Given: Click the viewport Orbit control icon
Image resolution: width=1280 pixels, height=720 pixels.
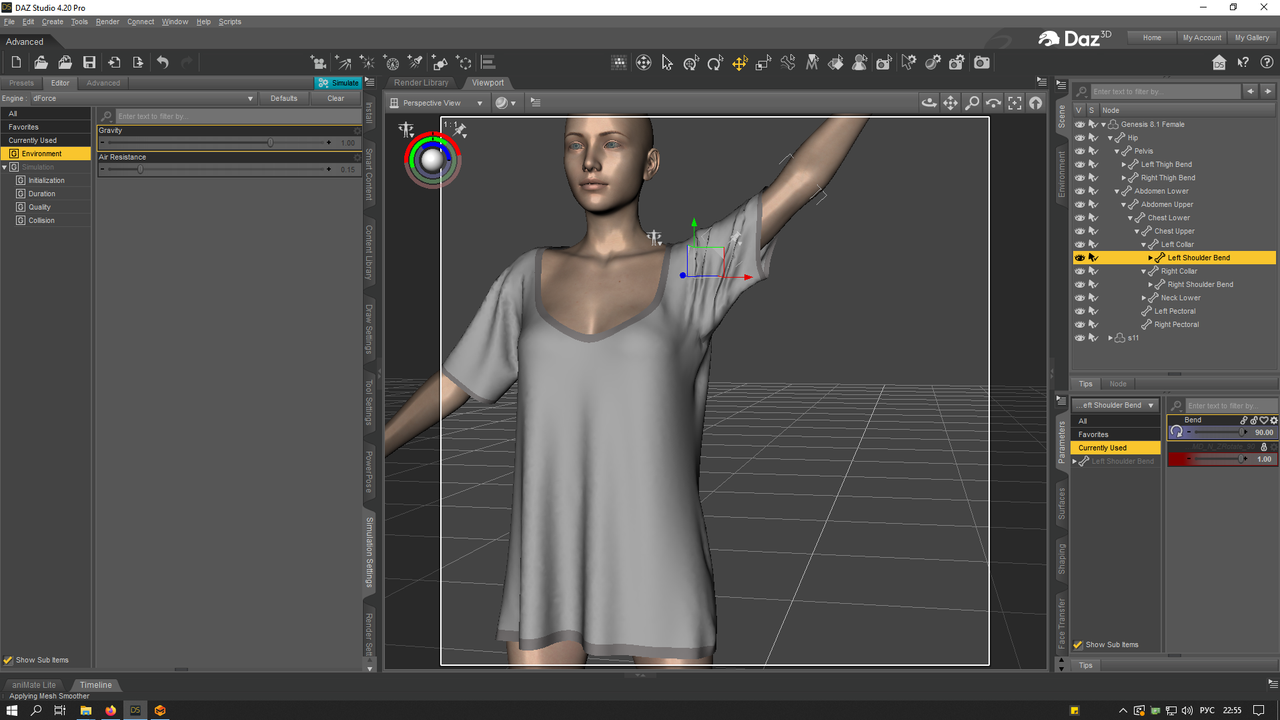Looking at the screenshot, I should [929, 102].
